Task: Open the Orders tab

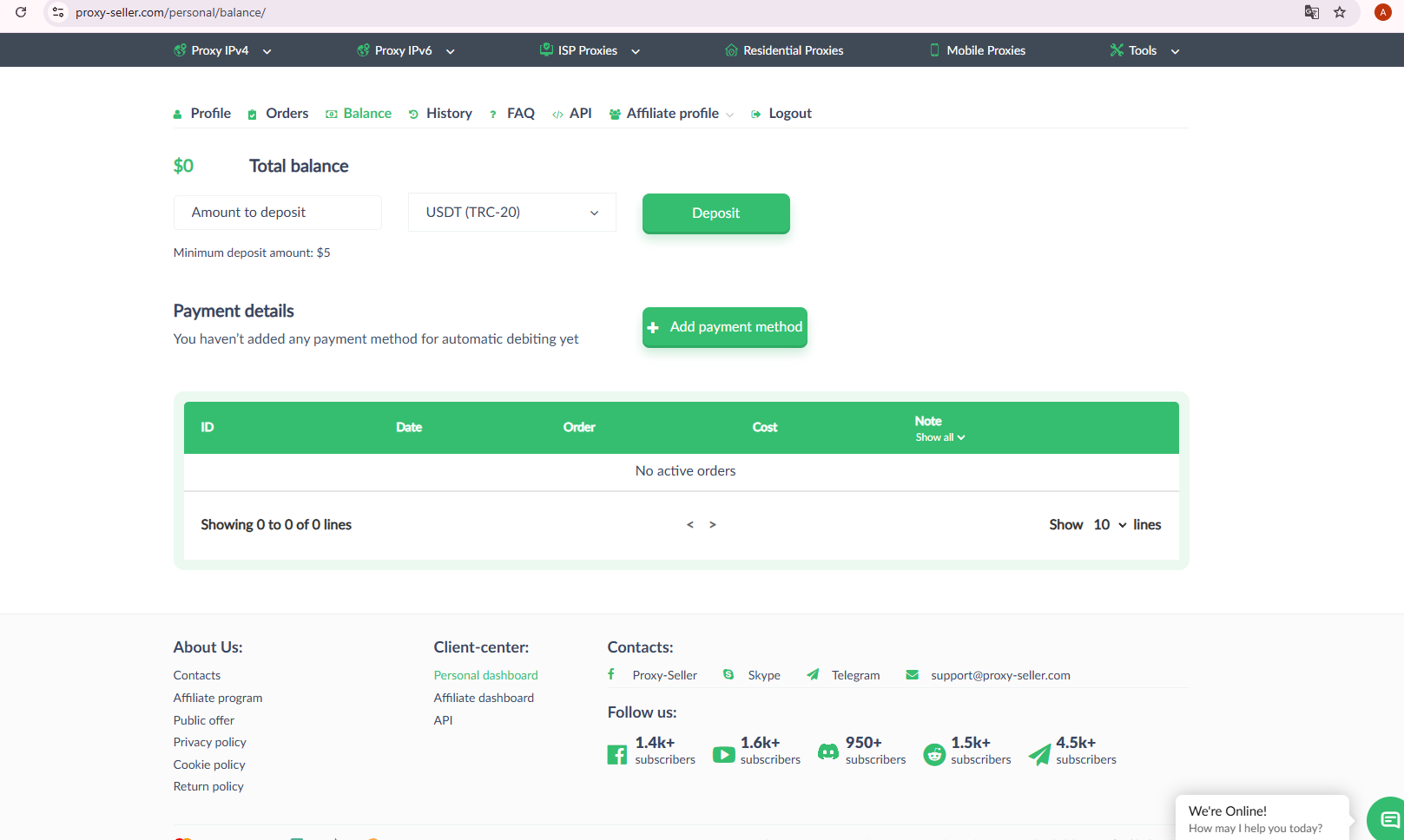Action: coord(287,114)
